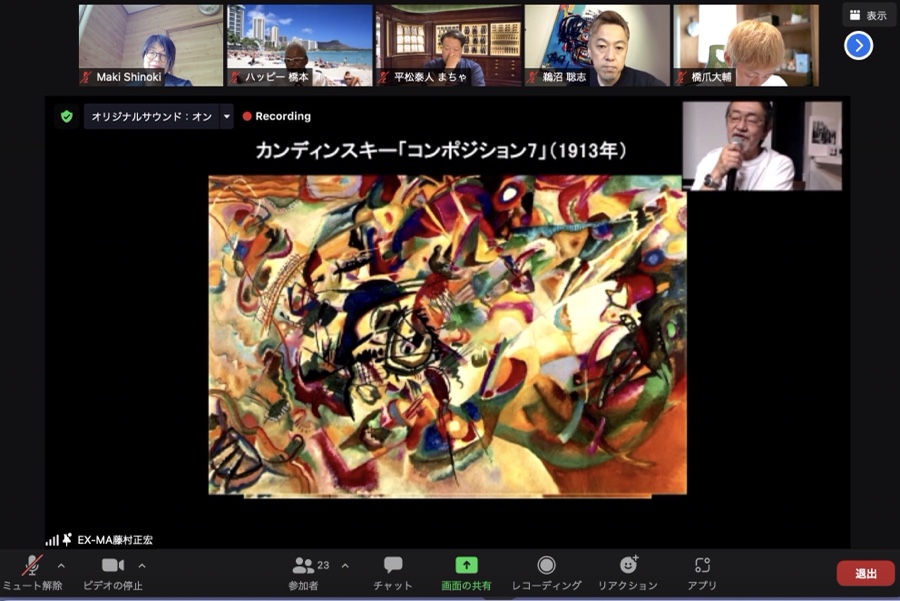900x601 pixels.
Task: Select Maki Shinoki video thumbnail
Action: point(150,45)
